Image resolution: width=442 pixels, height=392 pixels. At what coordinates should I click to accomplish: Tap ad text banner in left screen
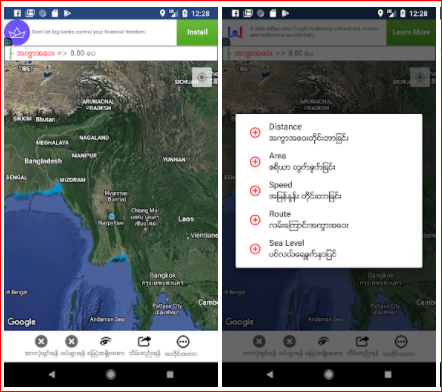click(89, 32)
